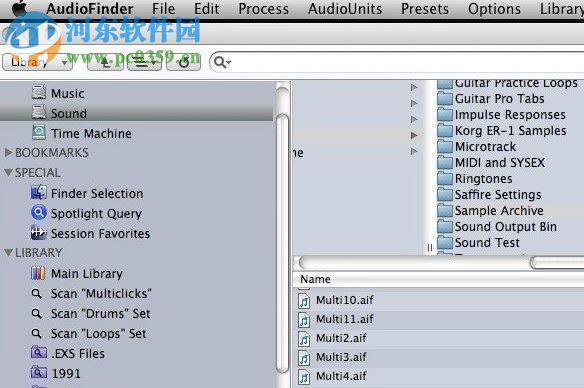Click the Scan "Loops" Set magnifier icon
Viewport: 584px width, 388px height.
pos(36,333)
